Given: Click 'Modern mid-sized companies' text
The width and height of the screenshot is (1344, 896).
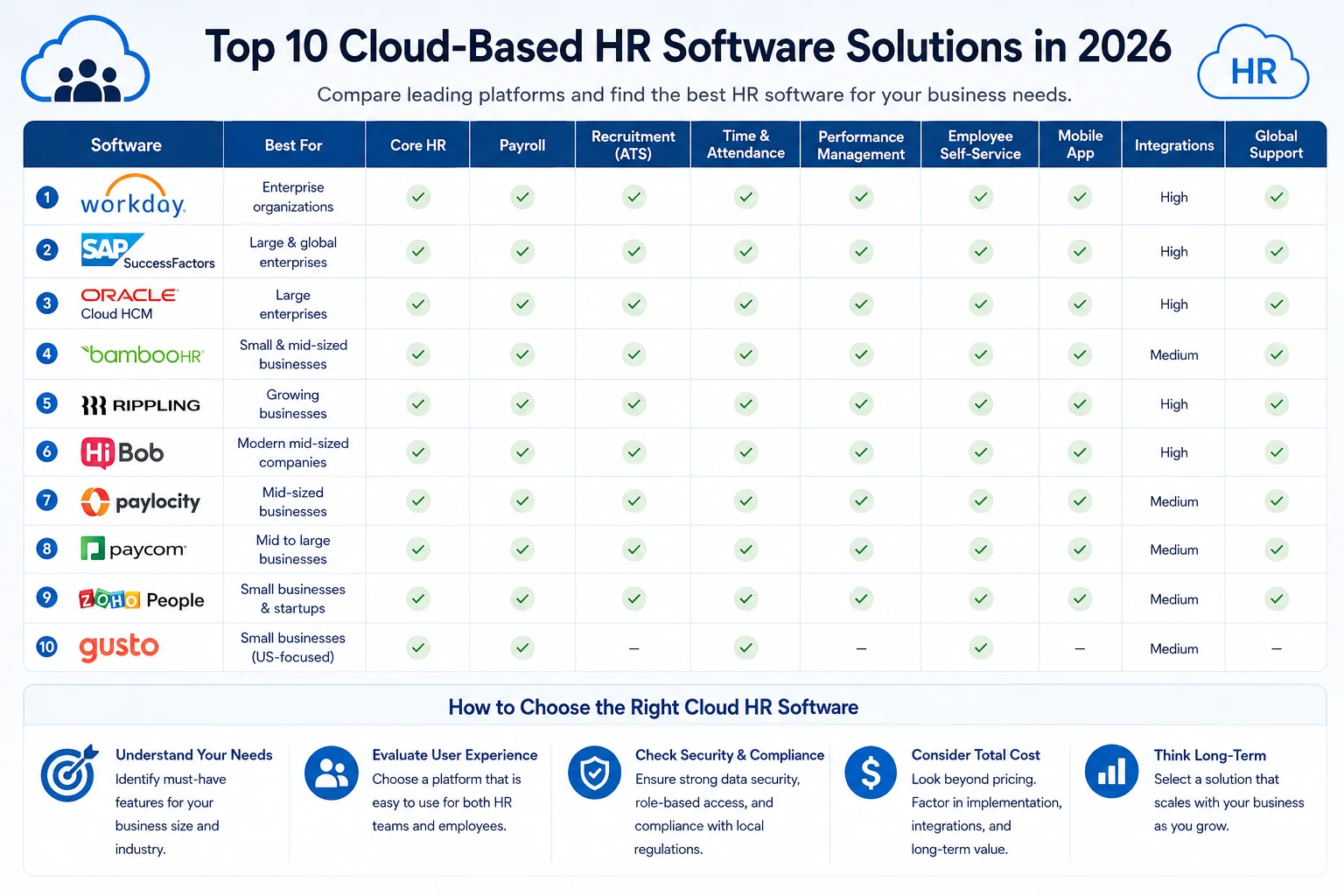Looking at the screenshot, I should pyautogui.click(x=293, y=452).
